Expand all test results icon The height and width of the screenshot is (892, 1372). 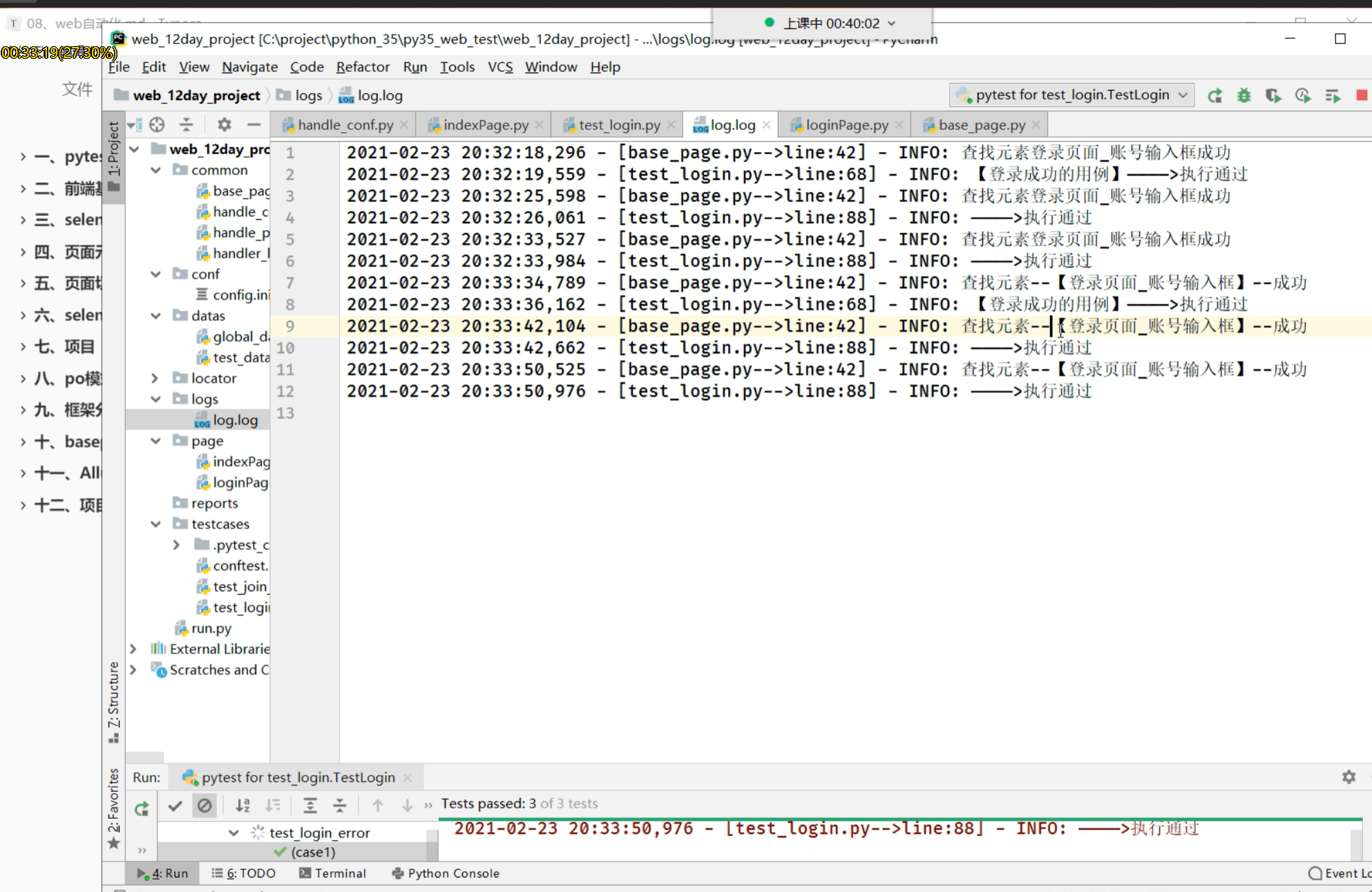(310, 805)
